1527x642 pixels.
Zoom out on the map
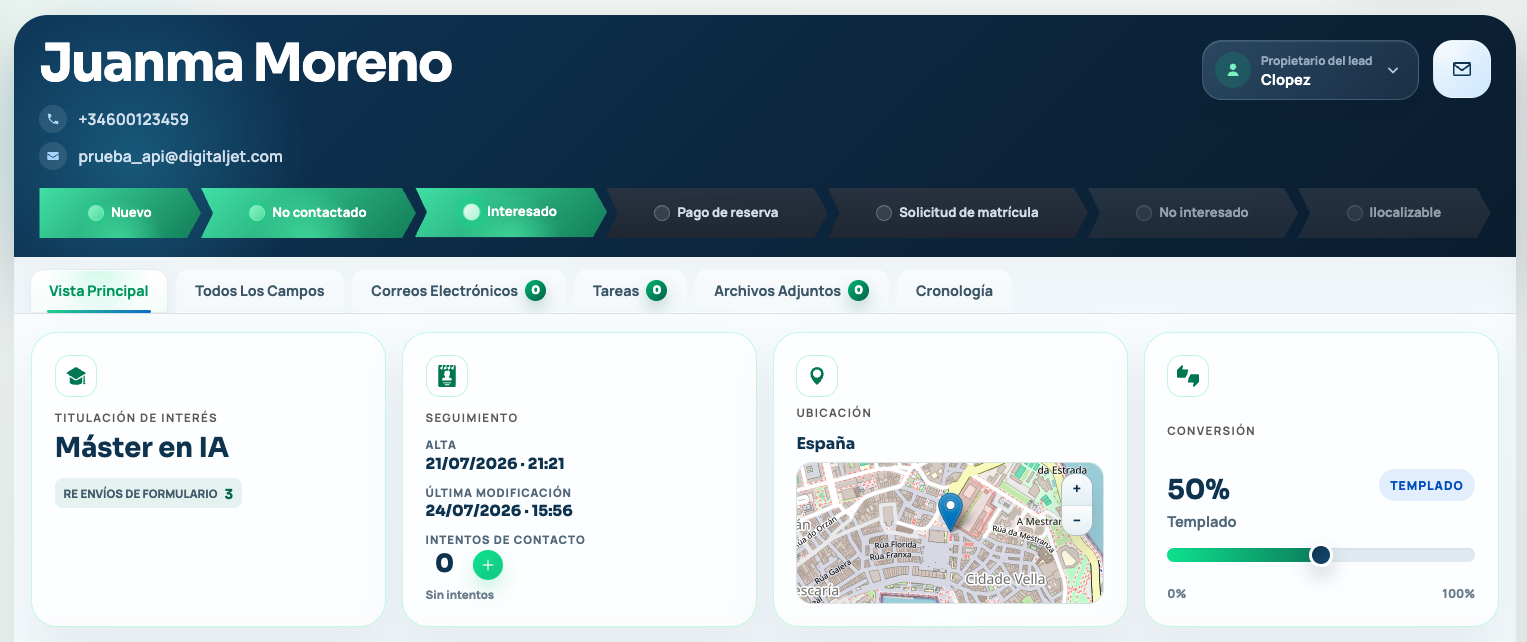pos(1076,520)
